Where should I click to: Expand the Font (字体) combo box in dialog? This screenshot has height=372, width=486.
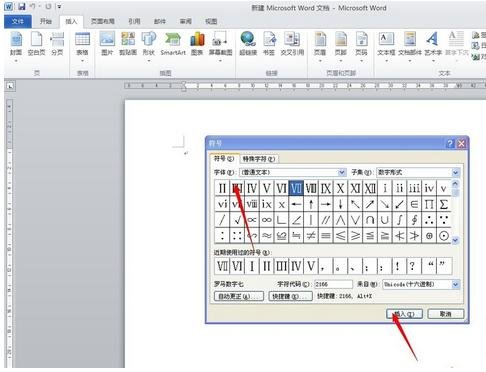click(342, 172)
